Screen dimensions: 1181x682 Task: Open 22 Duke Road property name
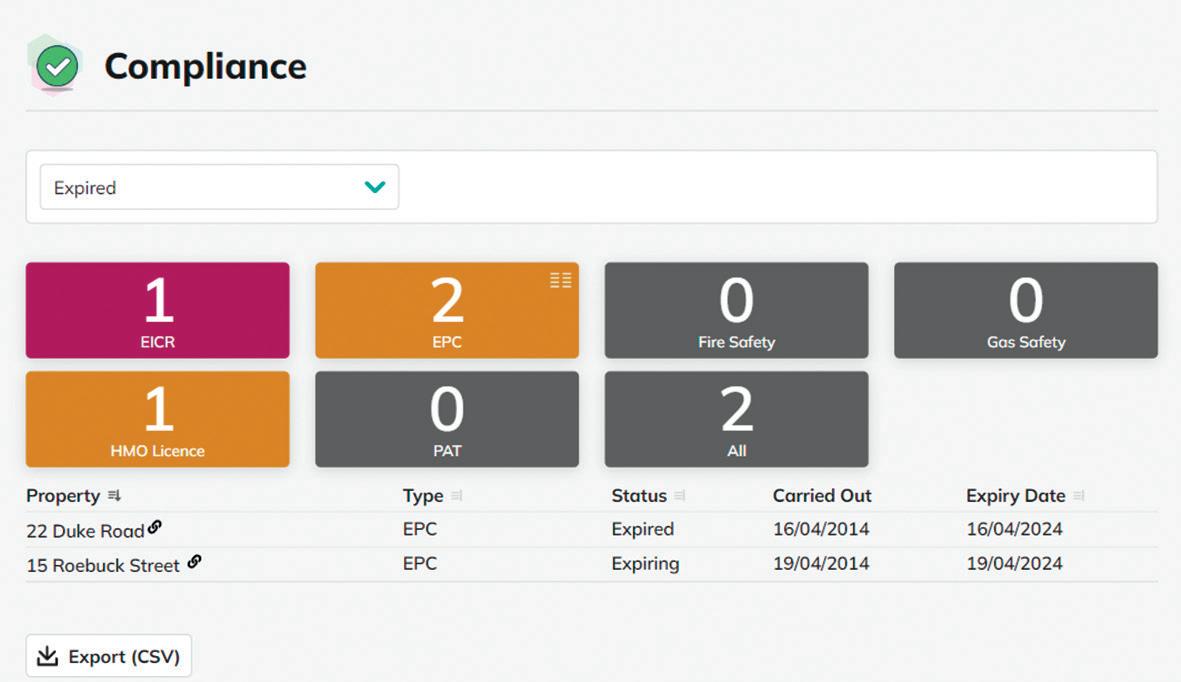click(85, 531)
